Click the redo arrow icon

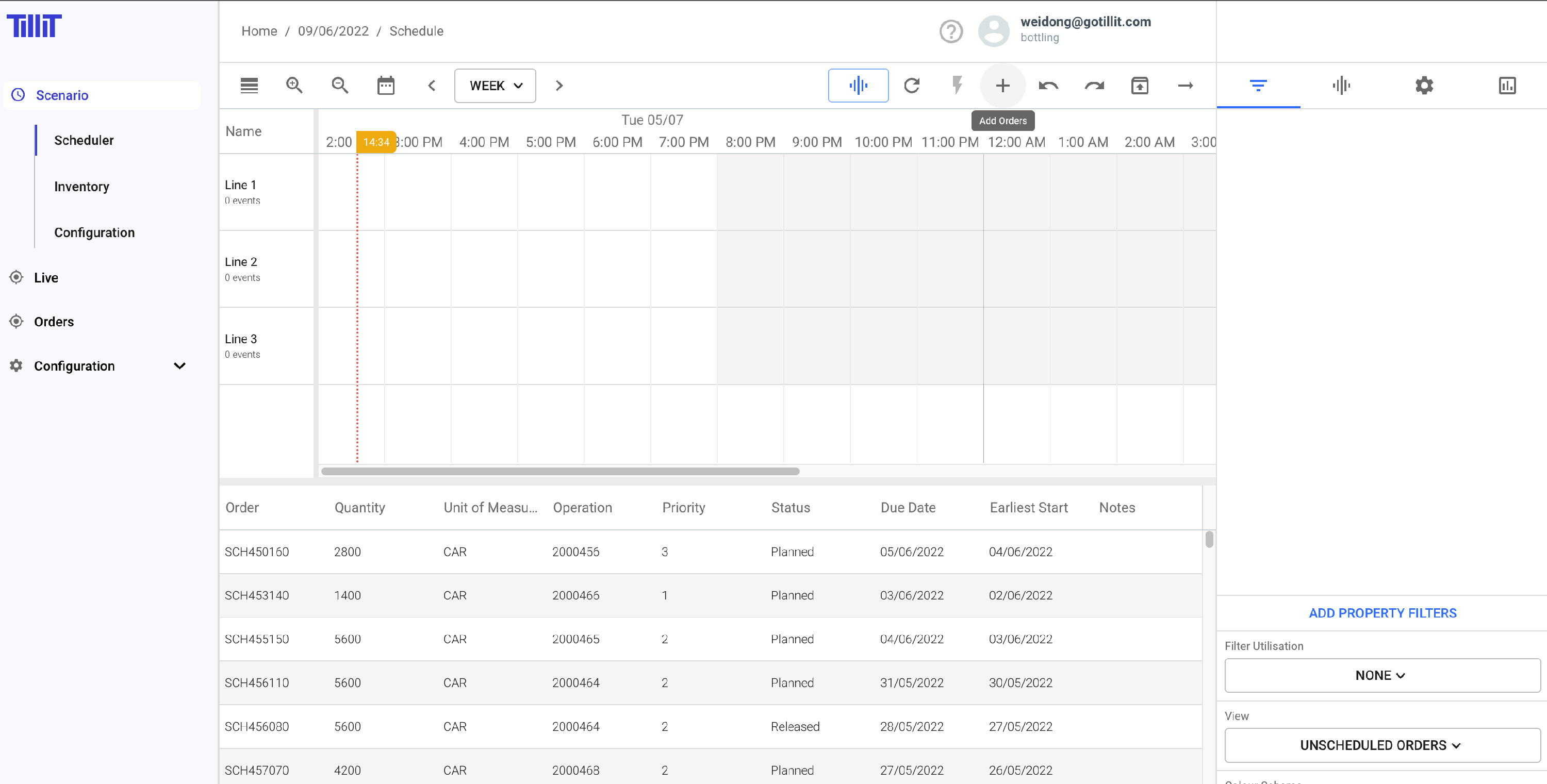(x=1094, y=86)
